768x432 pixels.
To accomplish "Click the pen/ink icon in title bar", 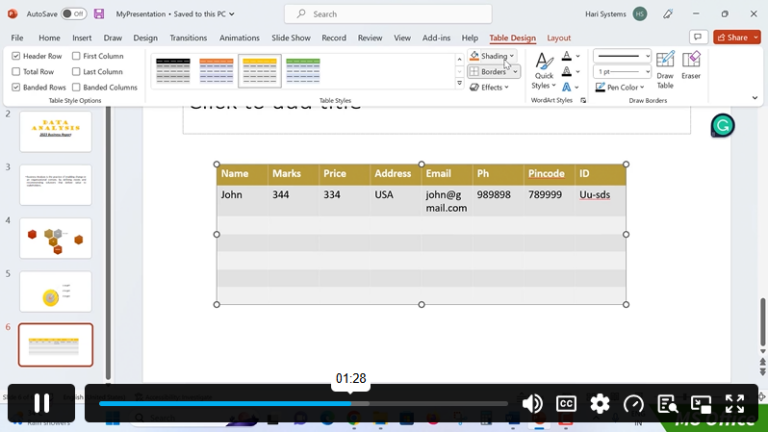I will coord(668,14).
